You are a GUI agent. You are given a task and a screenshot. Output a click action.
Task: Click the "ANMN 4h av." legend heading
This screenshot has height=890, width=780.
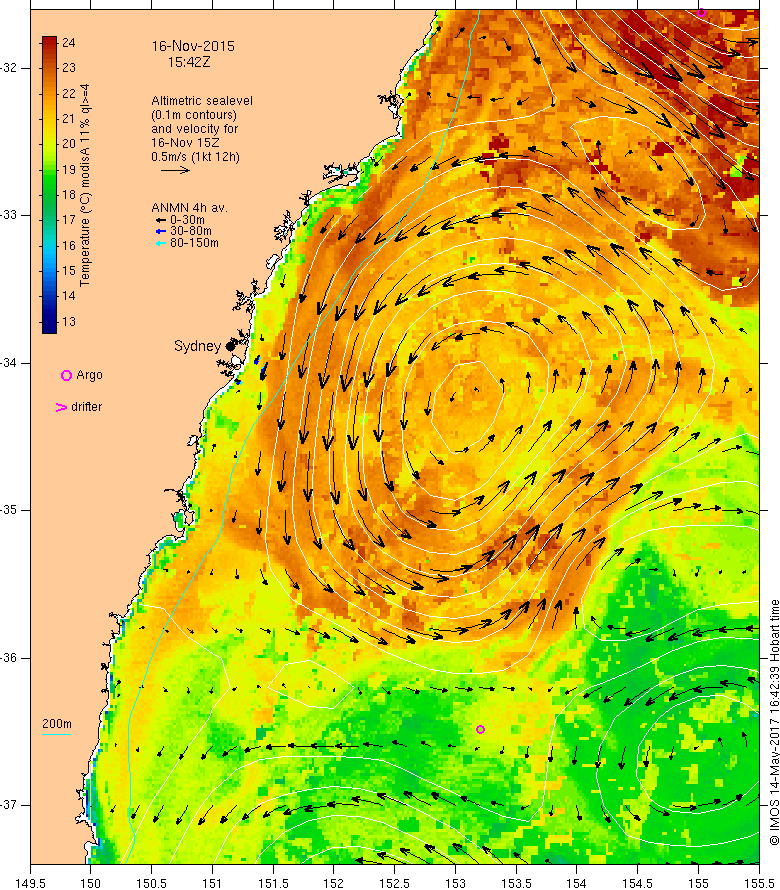tap(189, 208)
